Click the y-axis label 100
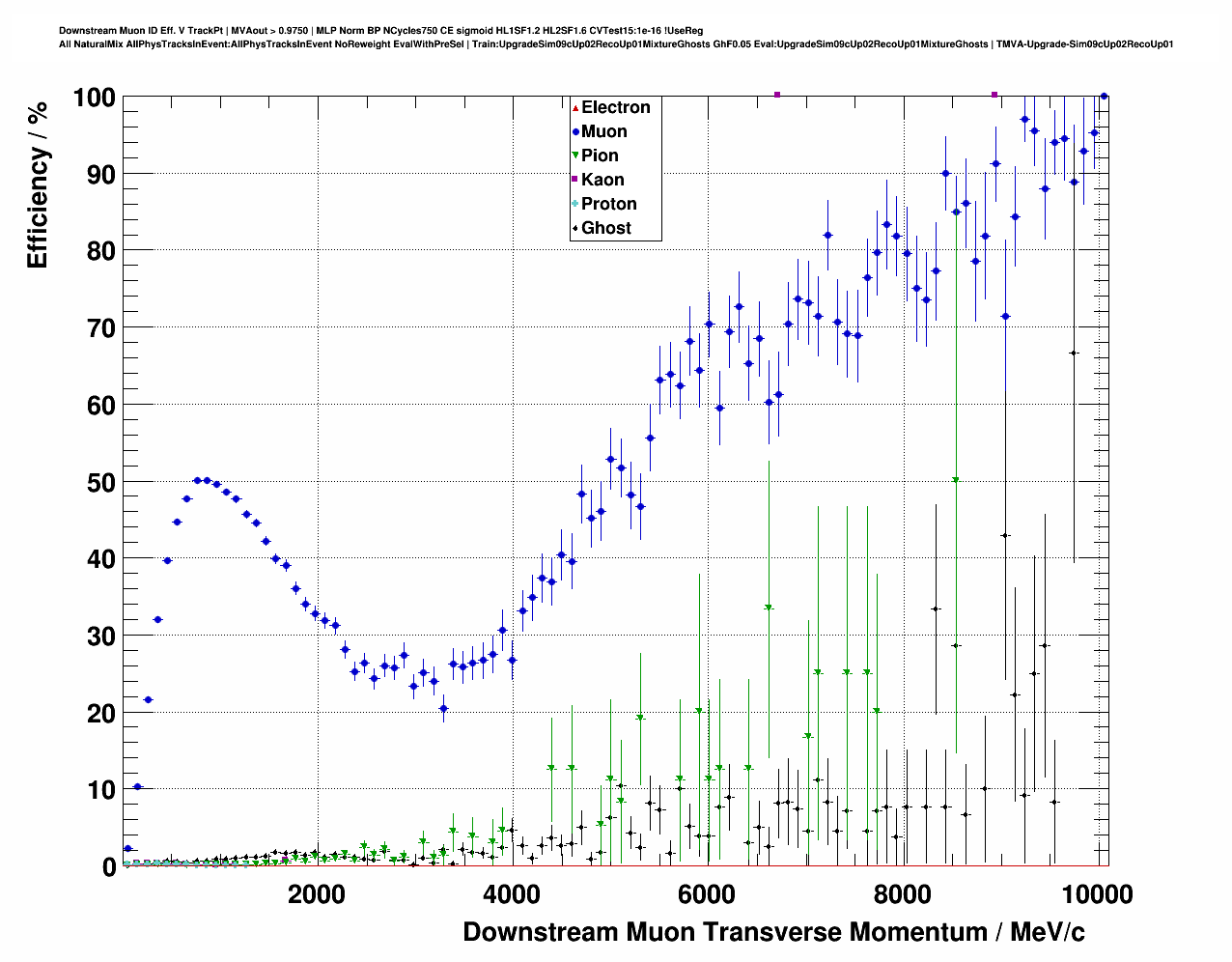This screenshot has height=962, width=1232. coord(94,98)
